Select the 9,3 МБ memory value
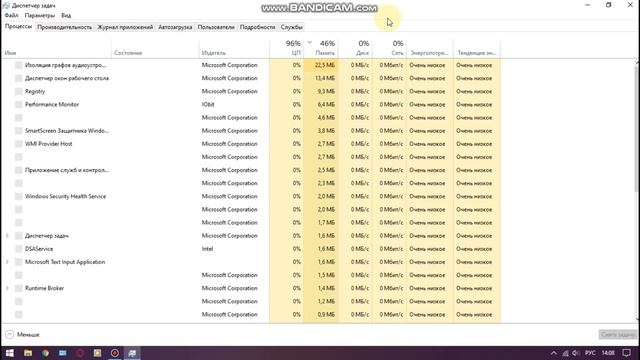 (x=326, y=91)
